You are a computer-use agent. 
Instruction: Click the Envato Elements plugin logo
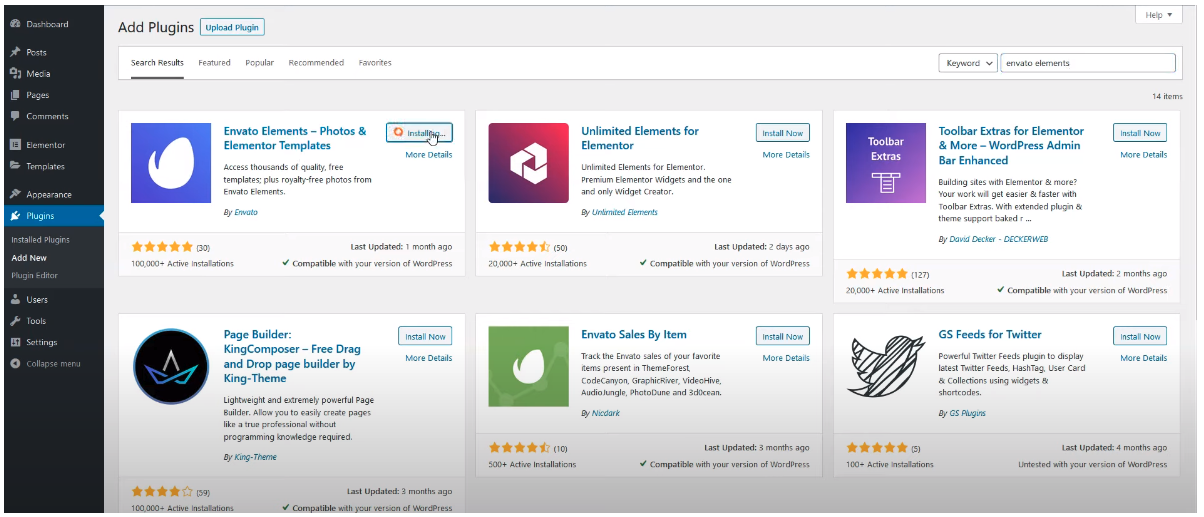(171, 163)
